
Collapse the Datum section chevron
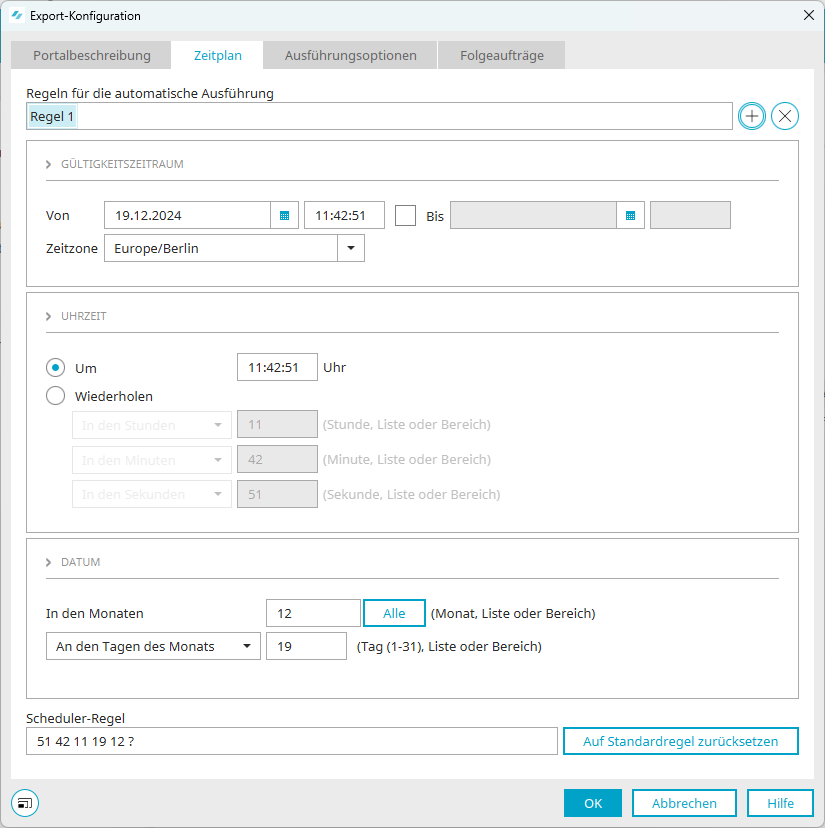[48, 562]
